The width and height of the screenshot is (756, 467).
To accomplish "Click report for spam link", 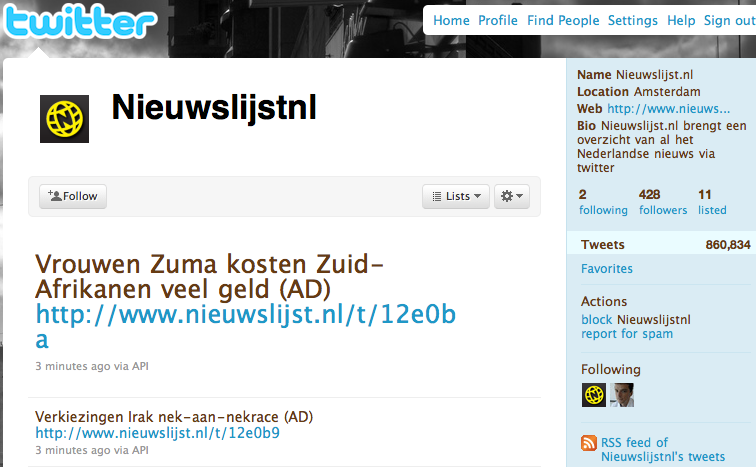I will (x=627, y=334).
